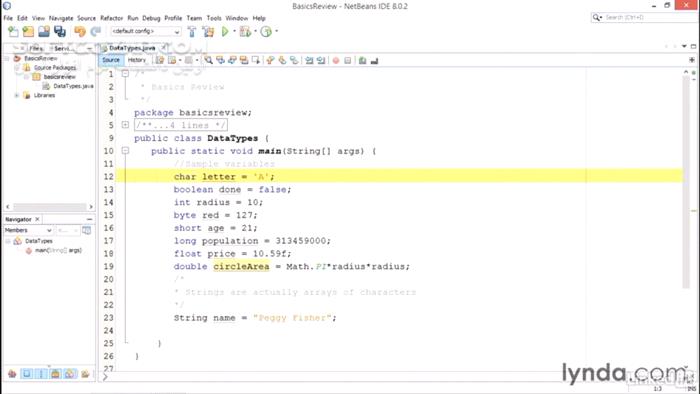Toggle Show Non-Public Members navigator filter
700x394 pixels.
coord(55,374)
